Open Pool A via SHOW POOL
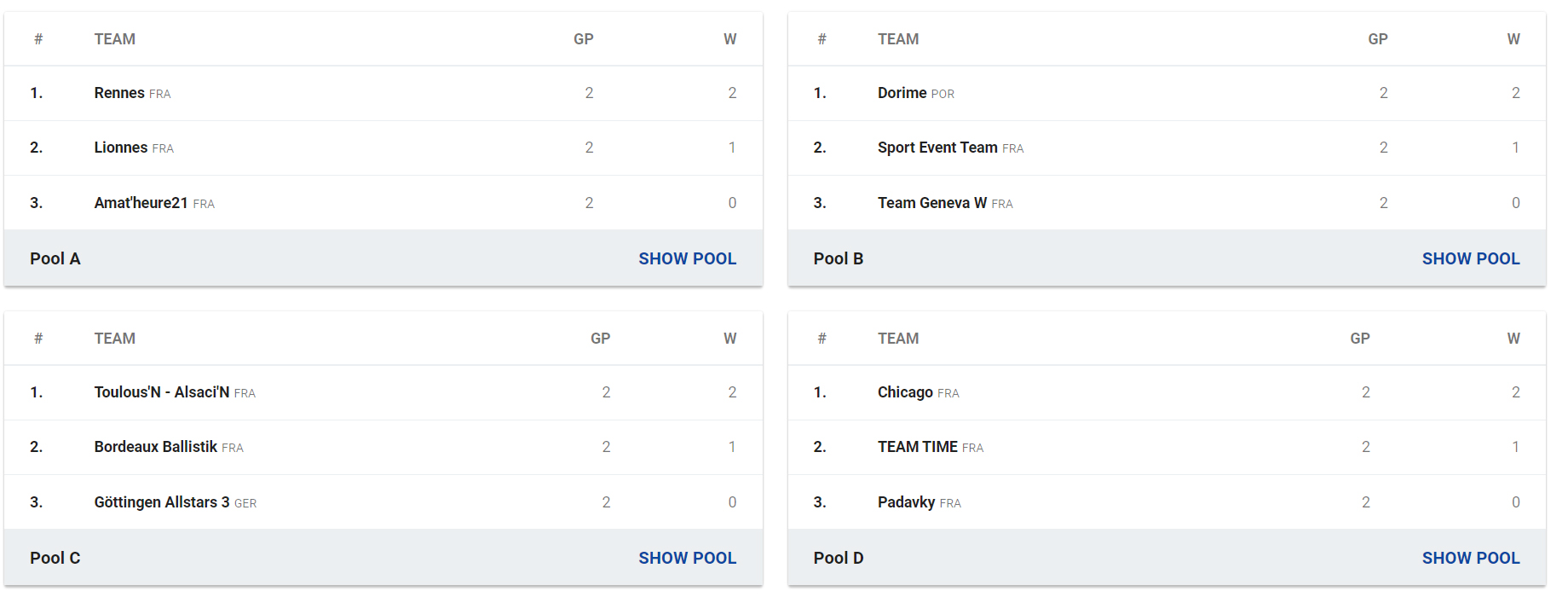Viewport: 1568px width, 597px height. [x=687, y=258]
